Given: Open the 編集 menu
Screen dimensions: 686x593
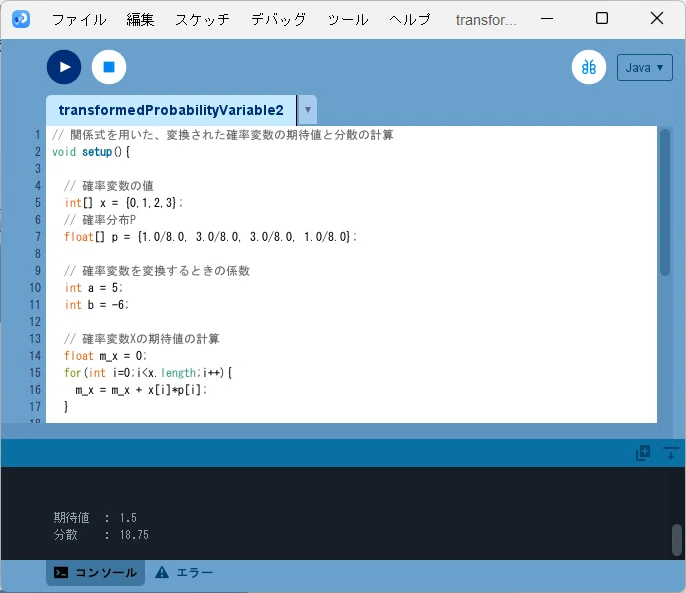Looking at the screenshot, I should click(140, 20).
